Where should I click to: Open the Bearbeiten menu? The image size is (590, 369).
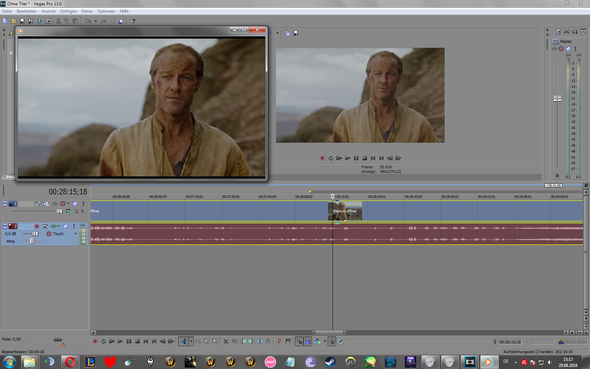tap(26, 11)
